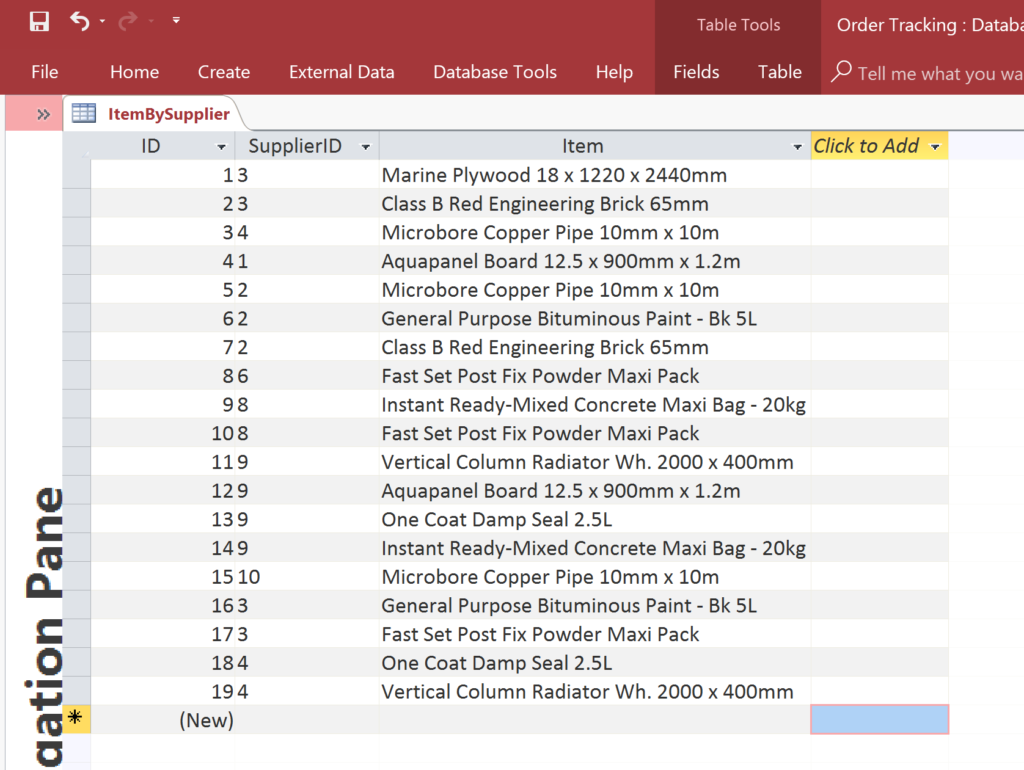Open the Item column filter dropdown

[797, 147]
